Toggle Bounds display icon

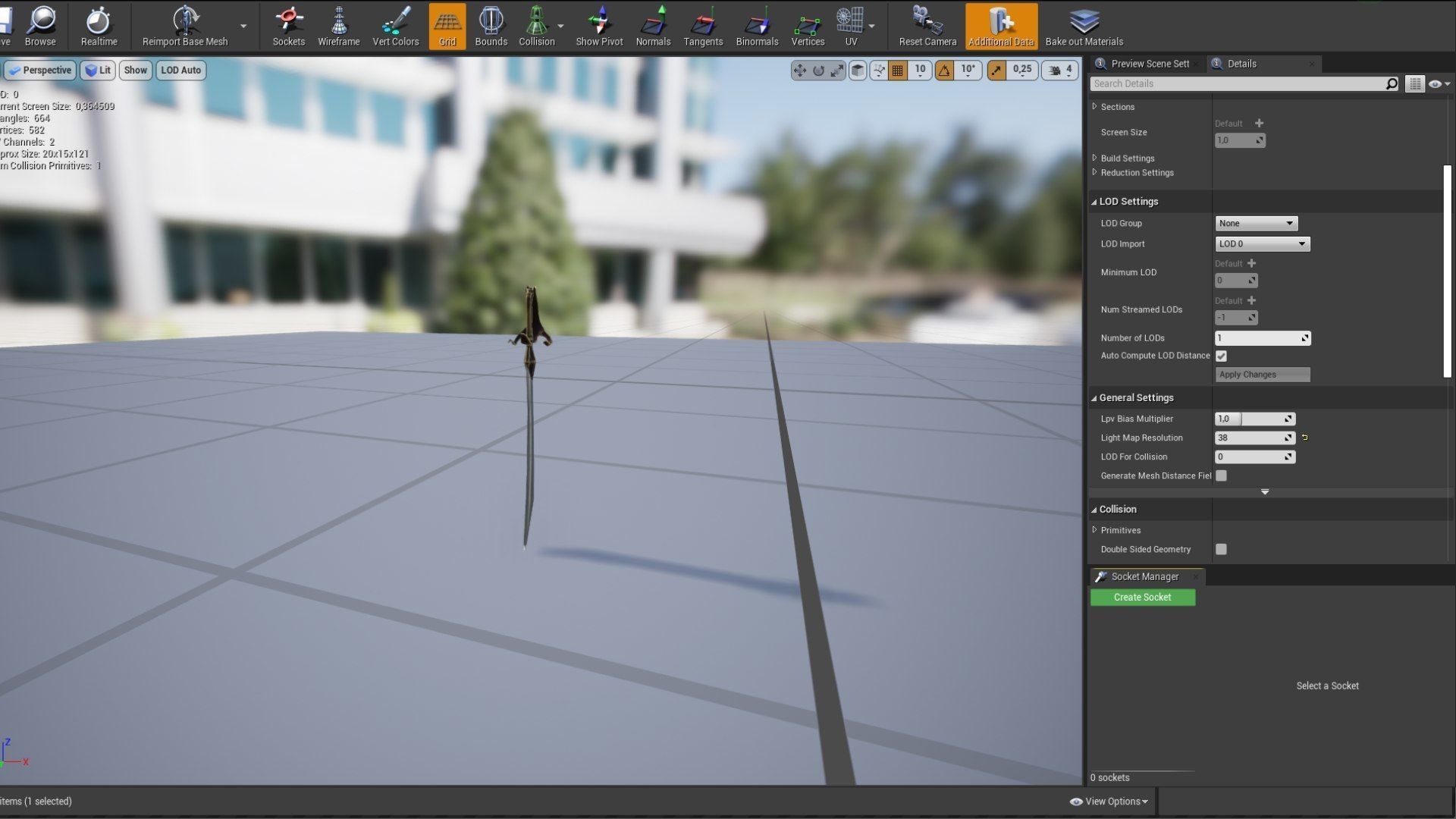(491, 26)
